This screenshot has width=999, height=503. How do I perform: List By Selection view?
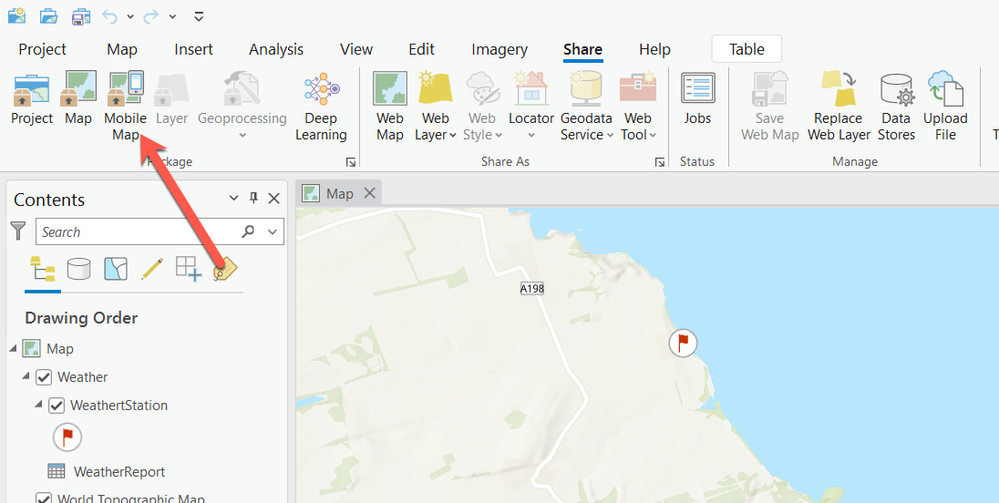(115, 268)
